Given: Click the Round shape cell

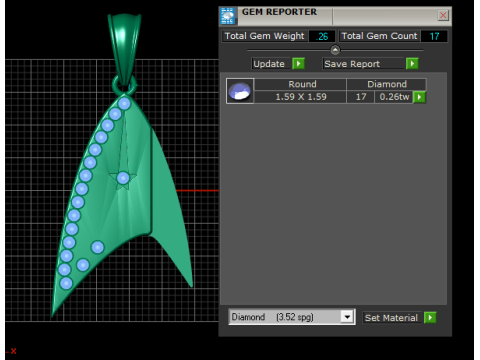Looking at the screenshot, I should pos(300,84).
